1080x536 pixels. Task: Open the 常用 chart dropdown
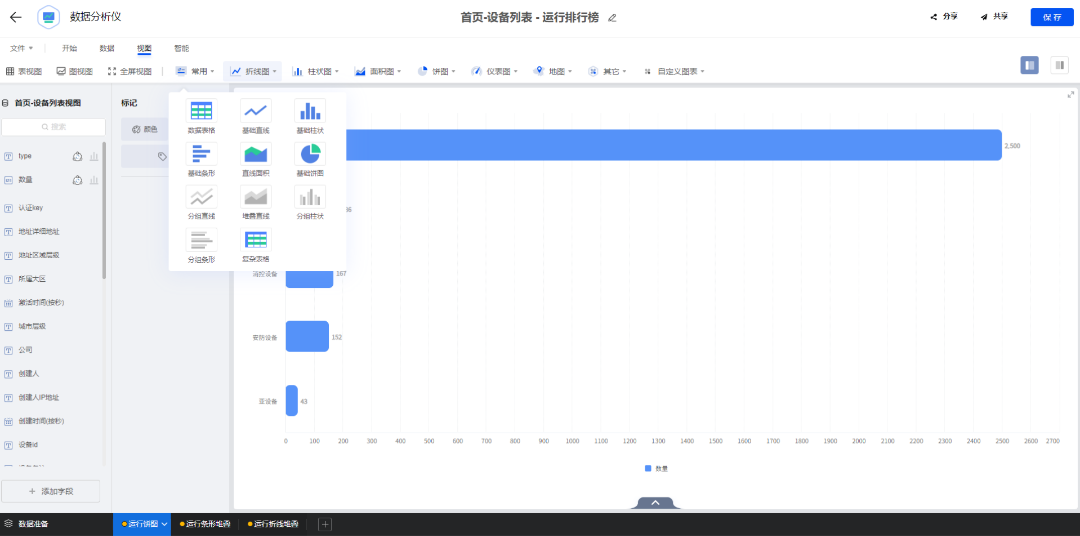(196, 71)
